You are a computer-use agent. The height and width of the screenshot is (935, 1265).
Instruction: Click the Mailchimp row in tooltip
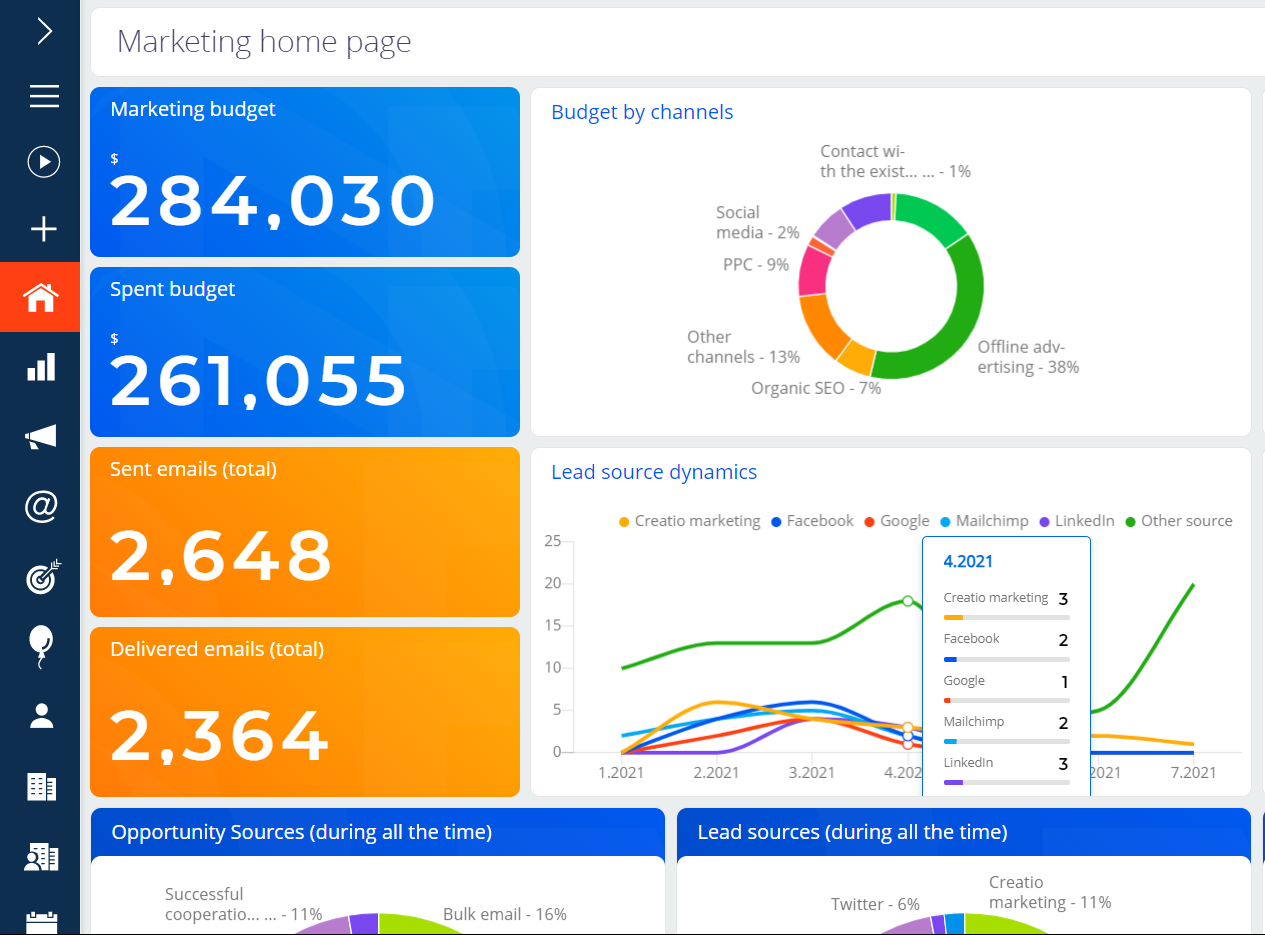(x=1006, y=731)
